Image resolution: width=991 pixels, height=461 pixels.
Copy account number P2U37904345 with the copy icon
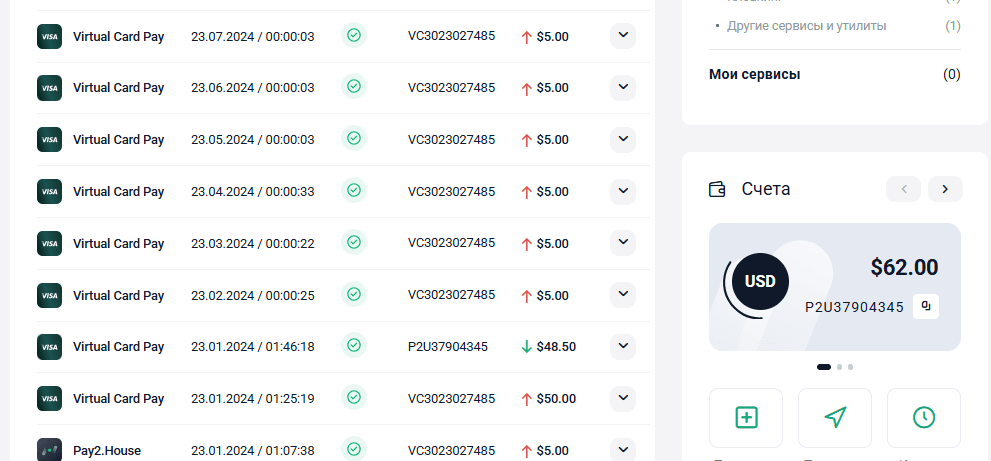pyautogui.click(x=926, y=307)
